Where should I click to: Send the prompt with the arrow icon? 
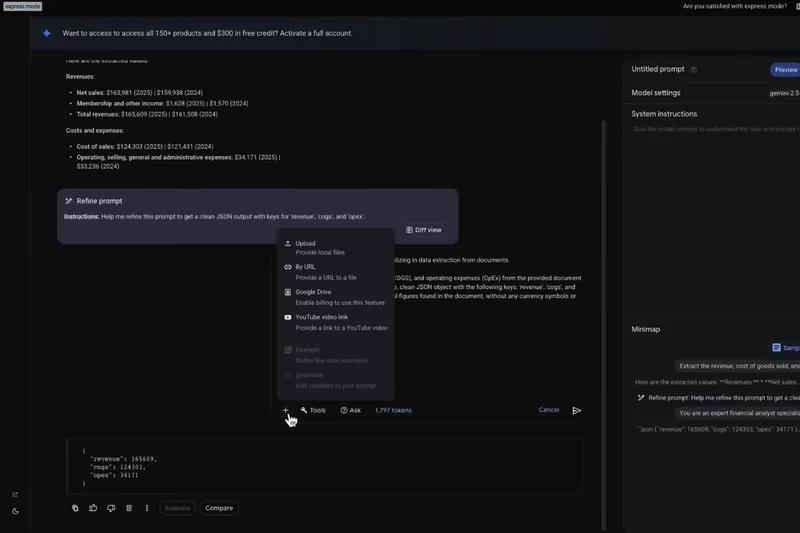click(x=577, y=410)
